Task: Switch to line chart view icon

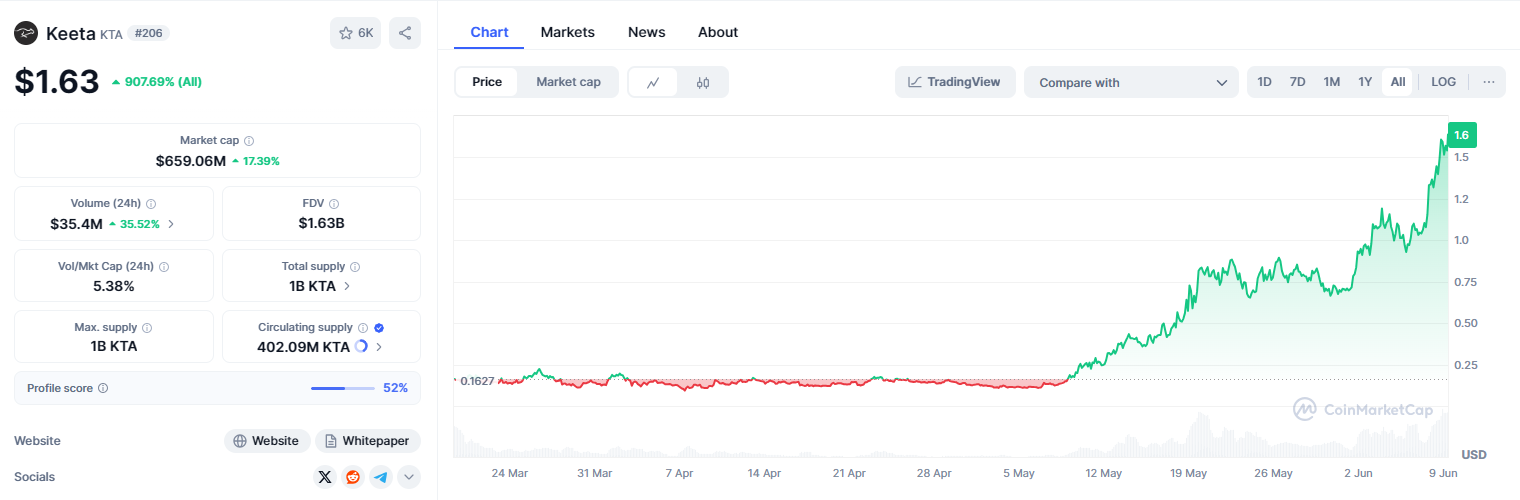Action: pos(653,82)
